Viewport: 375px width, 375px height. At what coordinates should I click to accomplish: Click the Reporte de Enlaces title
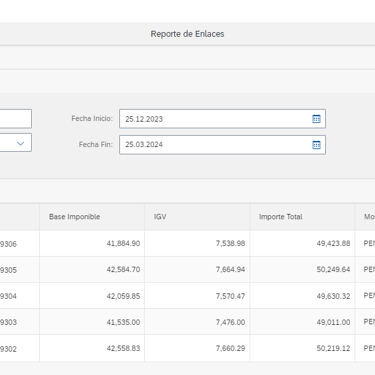(187, 34)
